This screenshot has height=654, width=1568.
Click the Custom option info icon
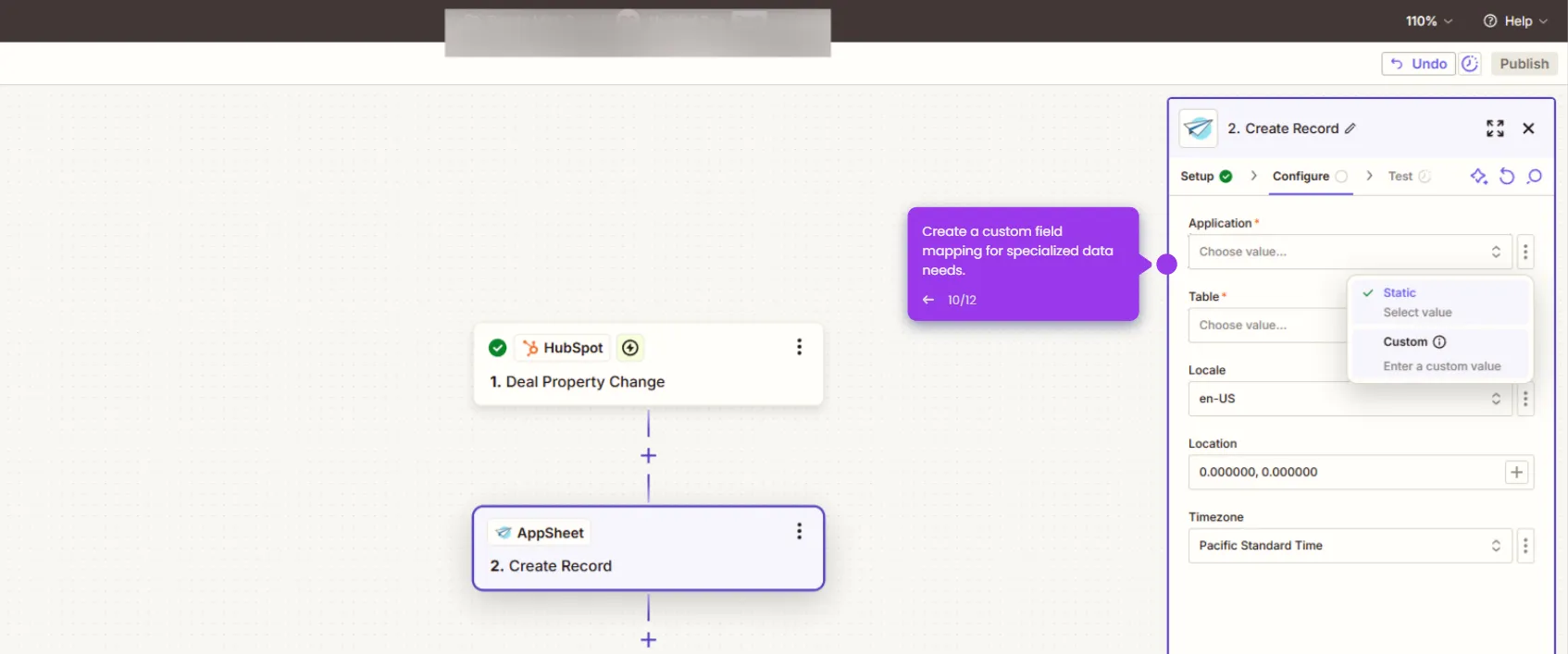click(1439, 342)
